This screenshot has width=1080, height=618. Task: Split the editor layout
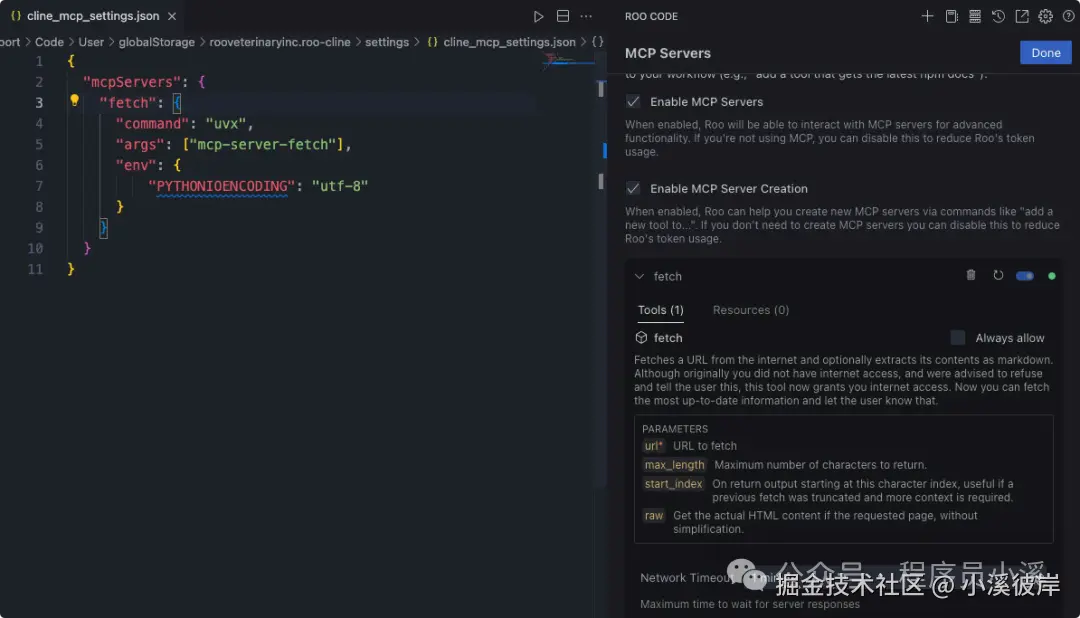563,16
